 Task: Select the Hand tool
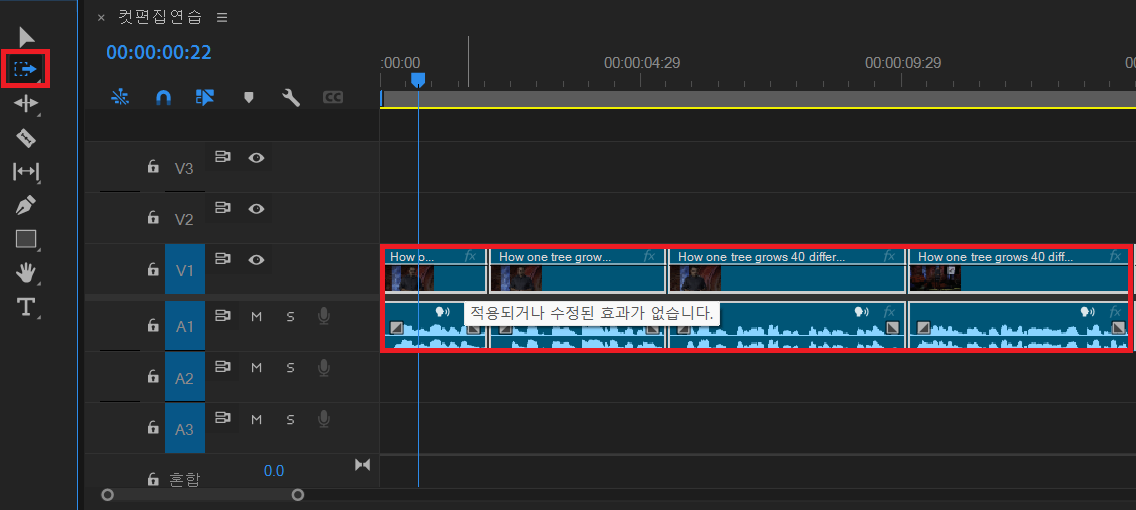25,273
